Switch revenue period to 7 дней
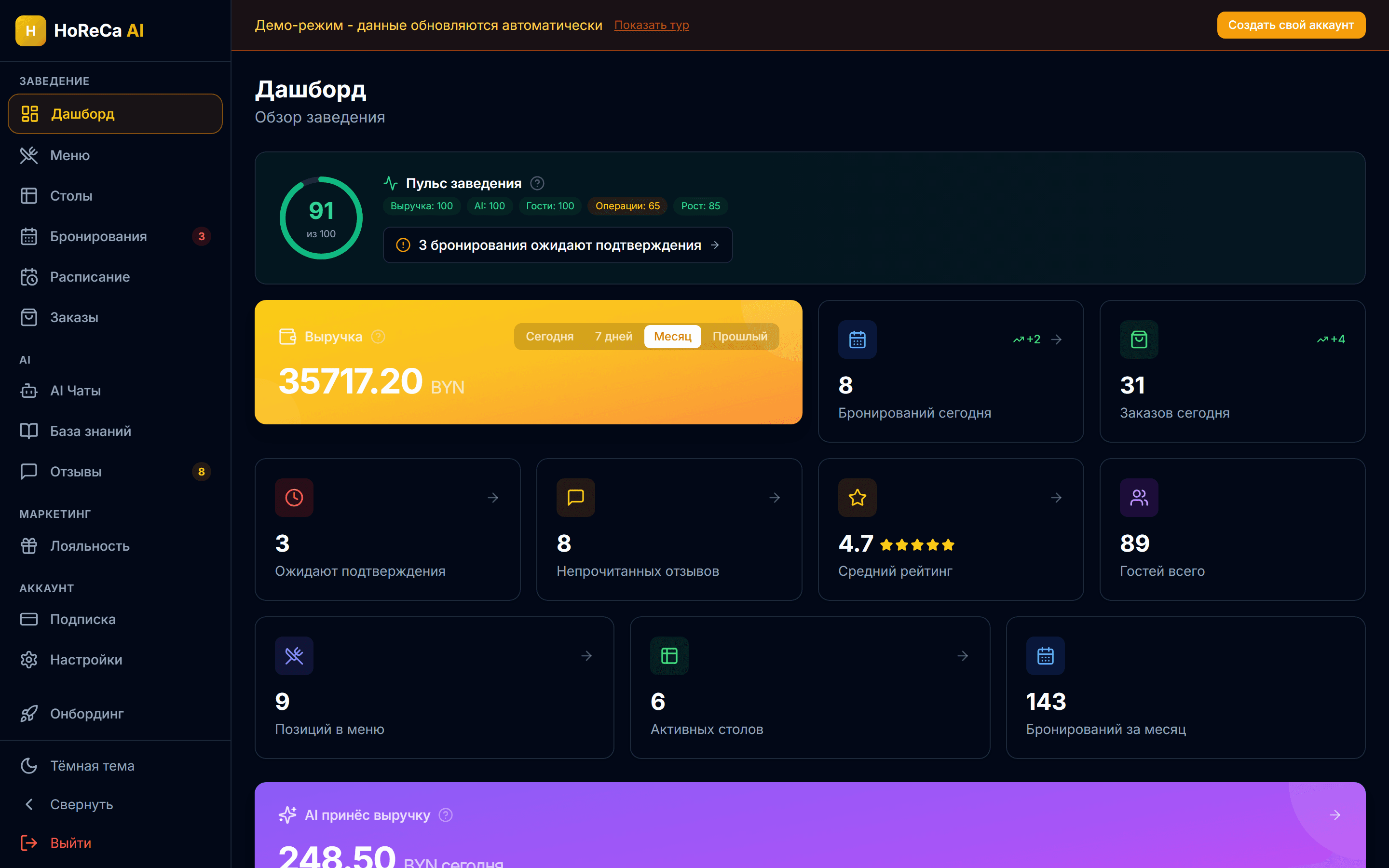The height and width of the screenshot is (868, 1389). (x=613, y=337)
